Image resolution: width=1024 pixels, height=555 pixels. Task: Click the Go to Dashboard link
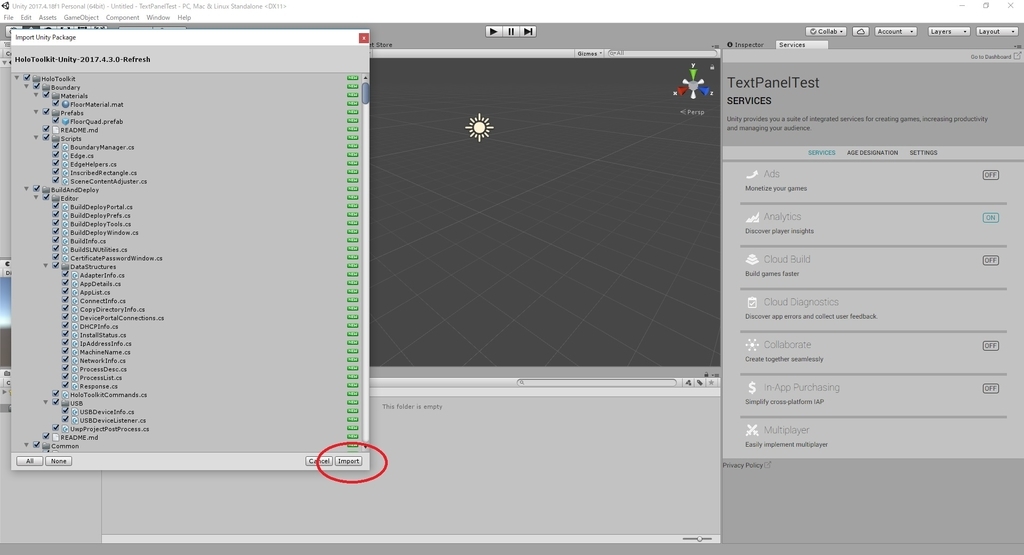990,57
